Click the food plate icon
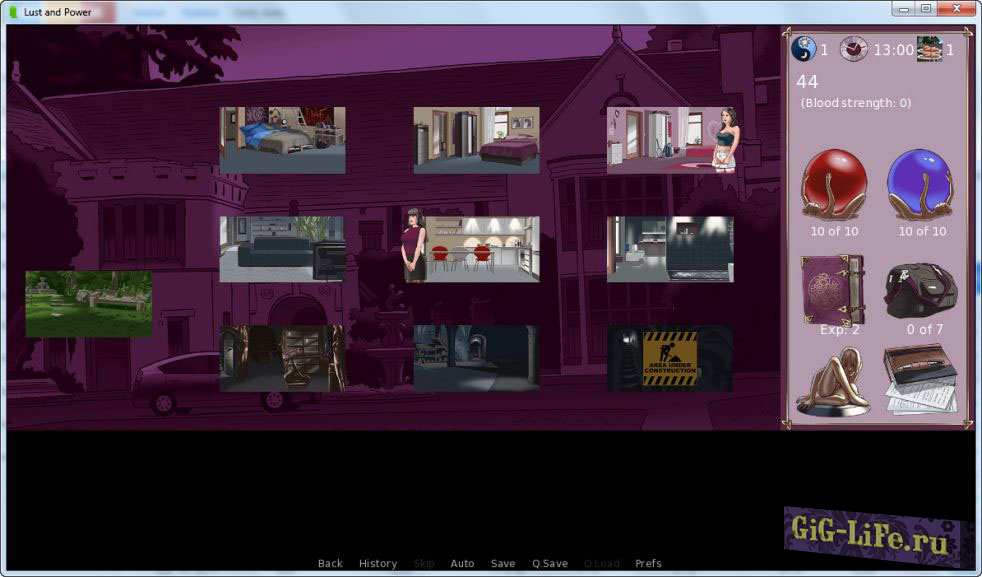The width and height of the screenshot is (982, 577). click(929, 49)
